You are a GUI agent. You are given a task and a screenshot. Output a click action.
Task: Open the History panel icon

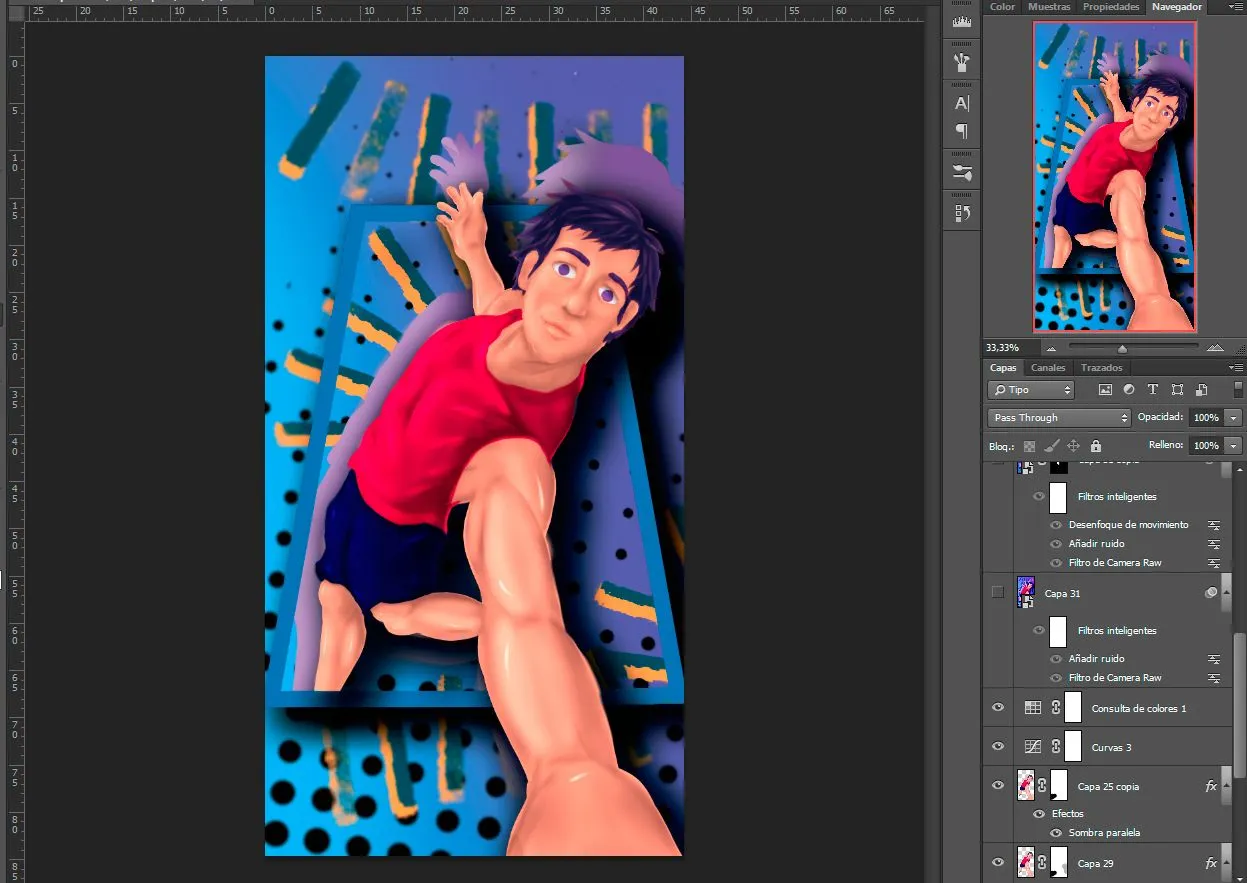point(962,212)
